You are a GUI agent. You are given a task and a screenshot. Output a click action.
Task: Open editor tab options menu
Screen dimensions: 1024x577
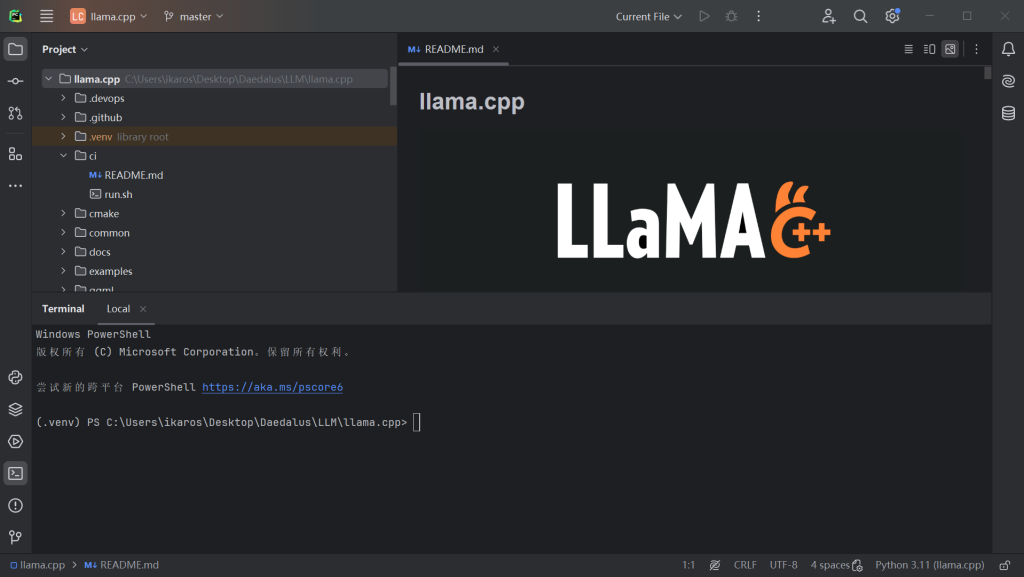pyautogui.click(x=976, y=49)
